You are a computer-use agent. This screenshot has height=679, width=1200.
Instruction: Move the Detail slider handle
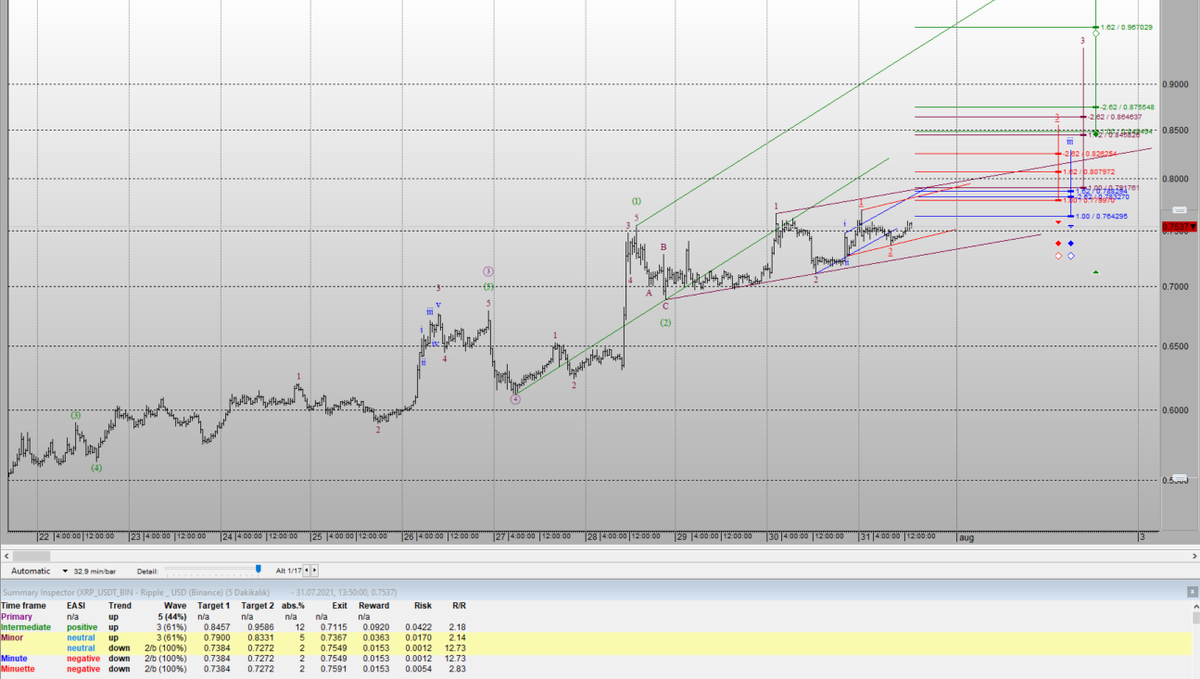pos(258,569)
